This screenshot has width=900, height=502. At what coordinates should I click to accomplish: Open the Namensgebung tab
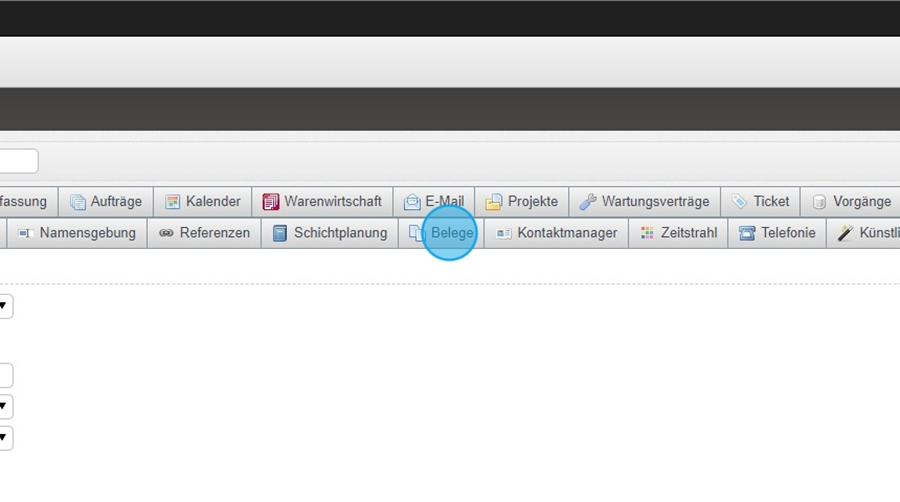(x=86, y=233)
